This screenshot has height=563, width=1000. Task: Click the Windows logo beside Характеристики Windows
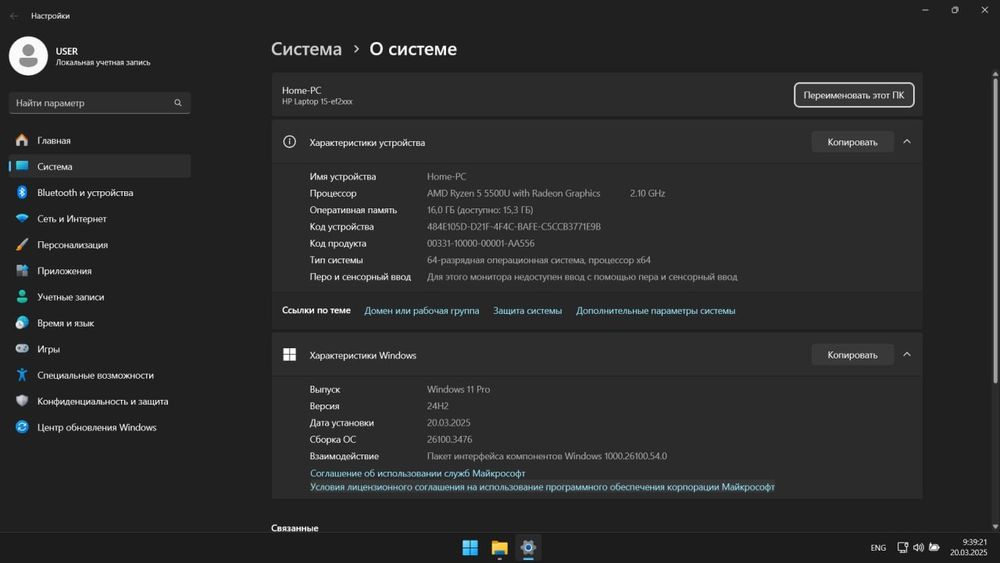click(290, 355)
